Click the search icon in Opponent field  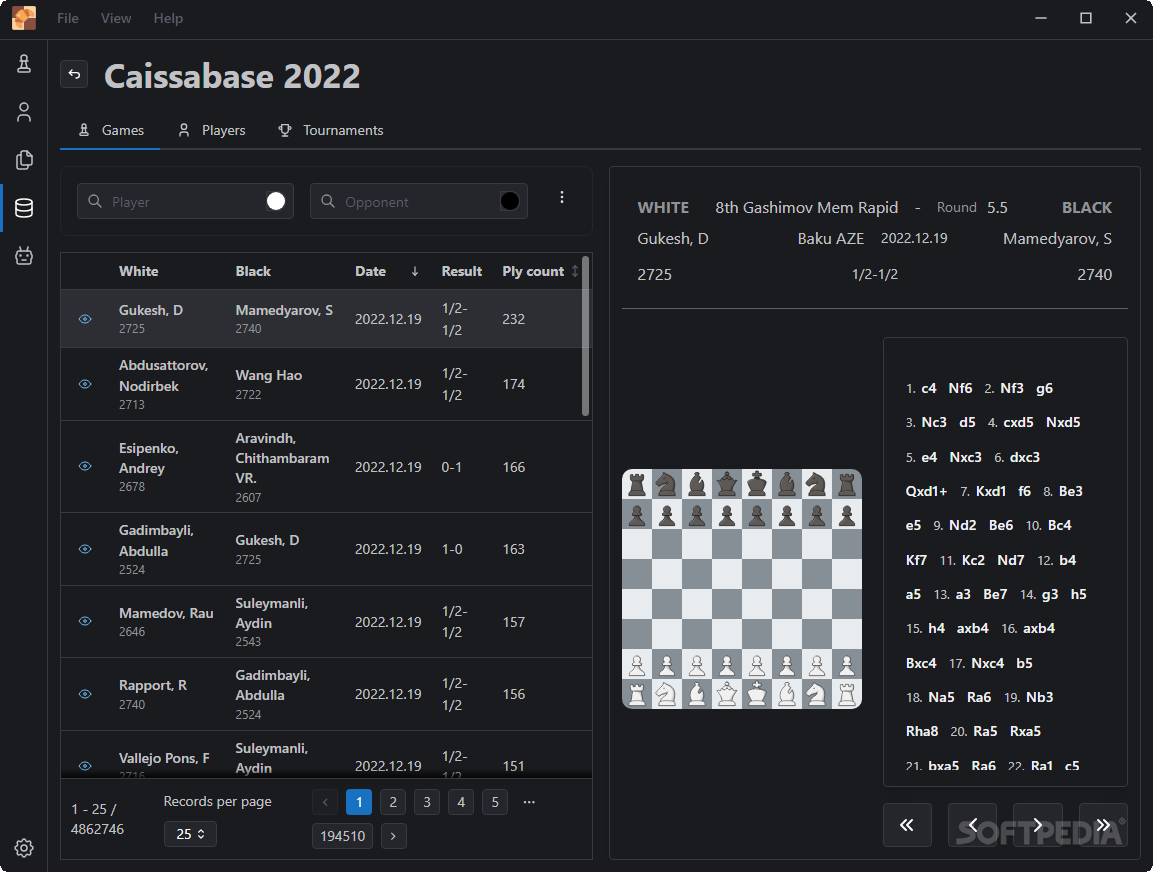[x=328, y=201]
